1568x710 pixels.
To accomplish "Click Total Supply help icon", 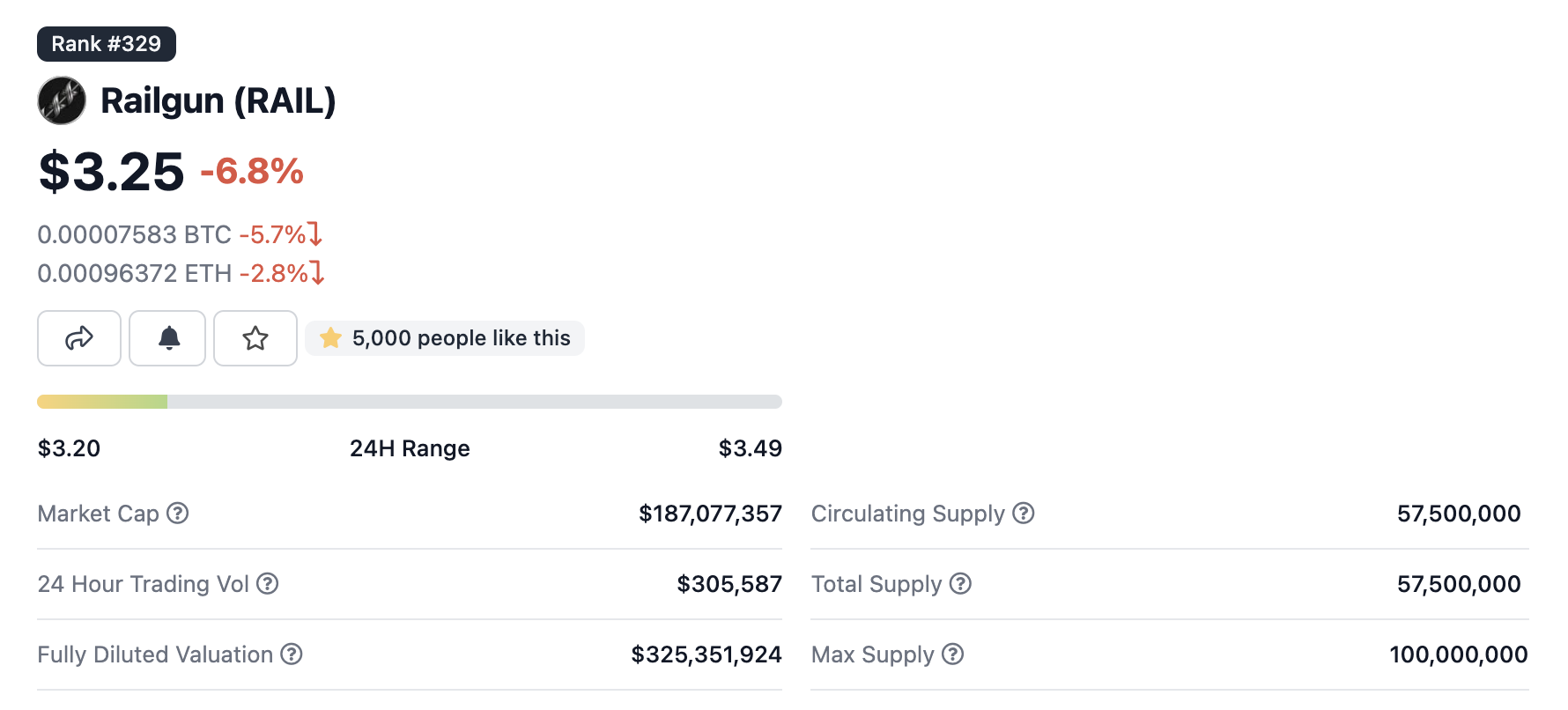I will click(x=961, y=583).
